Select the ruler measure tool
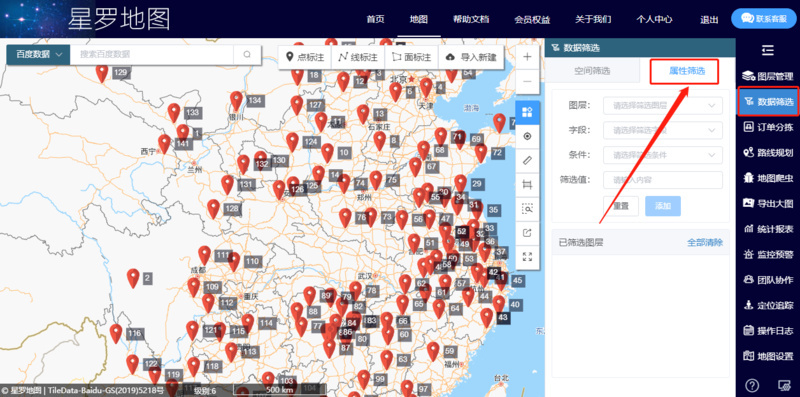 click(x=528, y=160)
